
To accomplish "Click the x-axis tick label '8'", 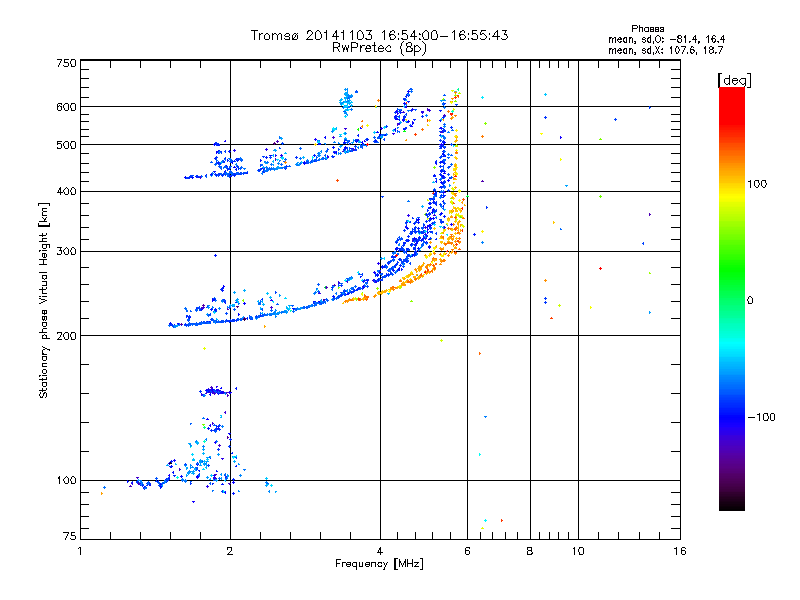I will click(530, 551).
